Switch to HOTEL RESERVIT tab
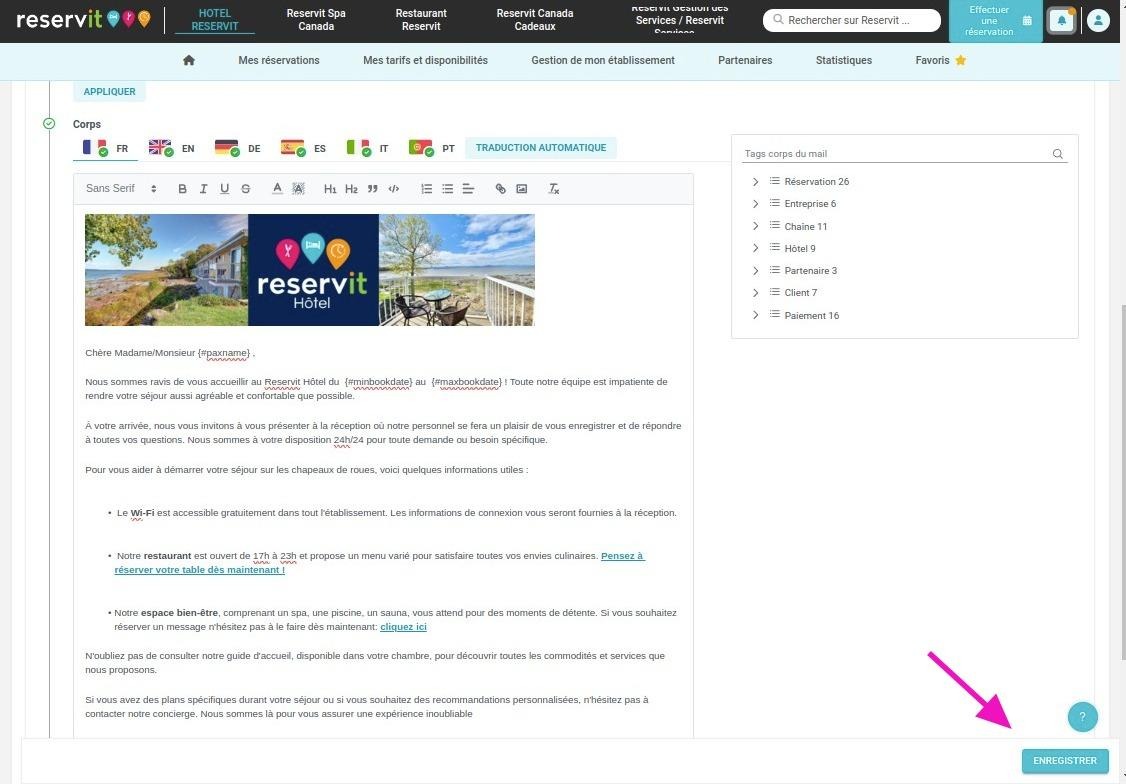 [215, 20]
